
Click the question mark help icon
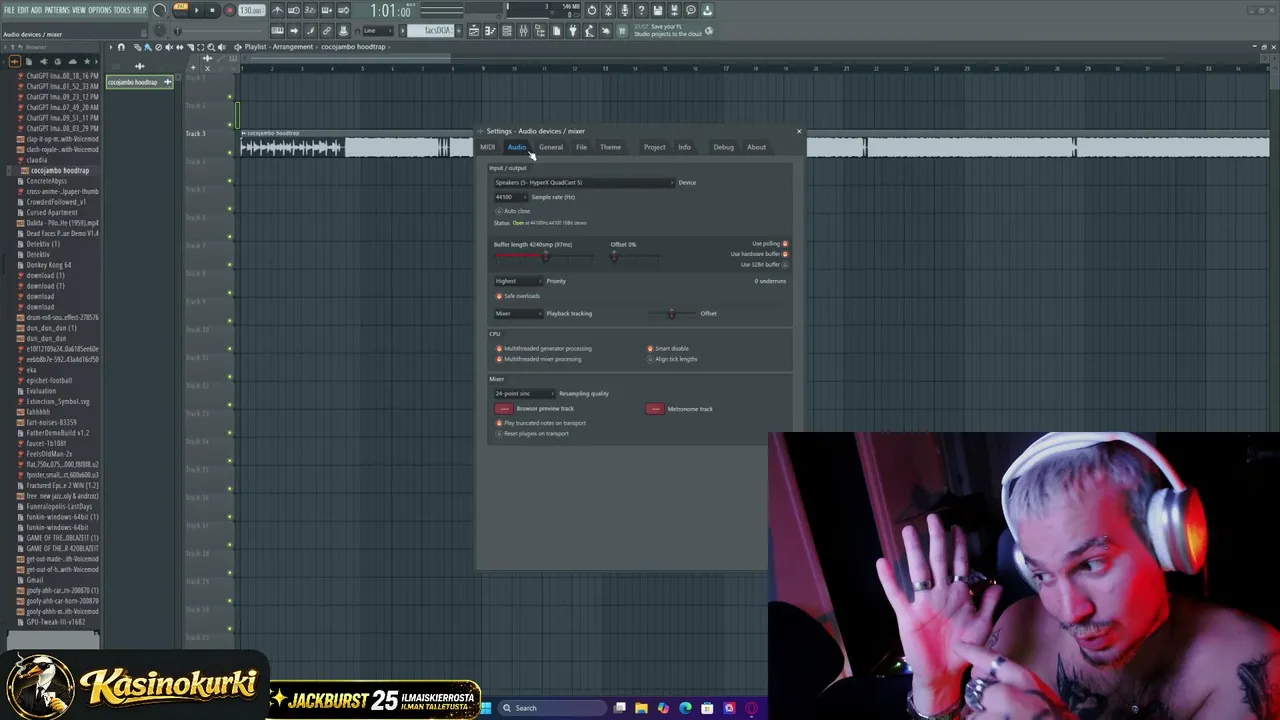coord(641,10)
